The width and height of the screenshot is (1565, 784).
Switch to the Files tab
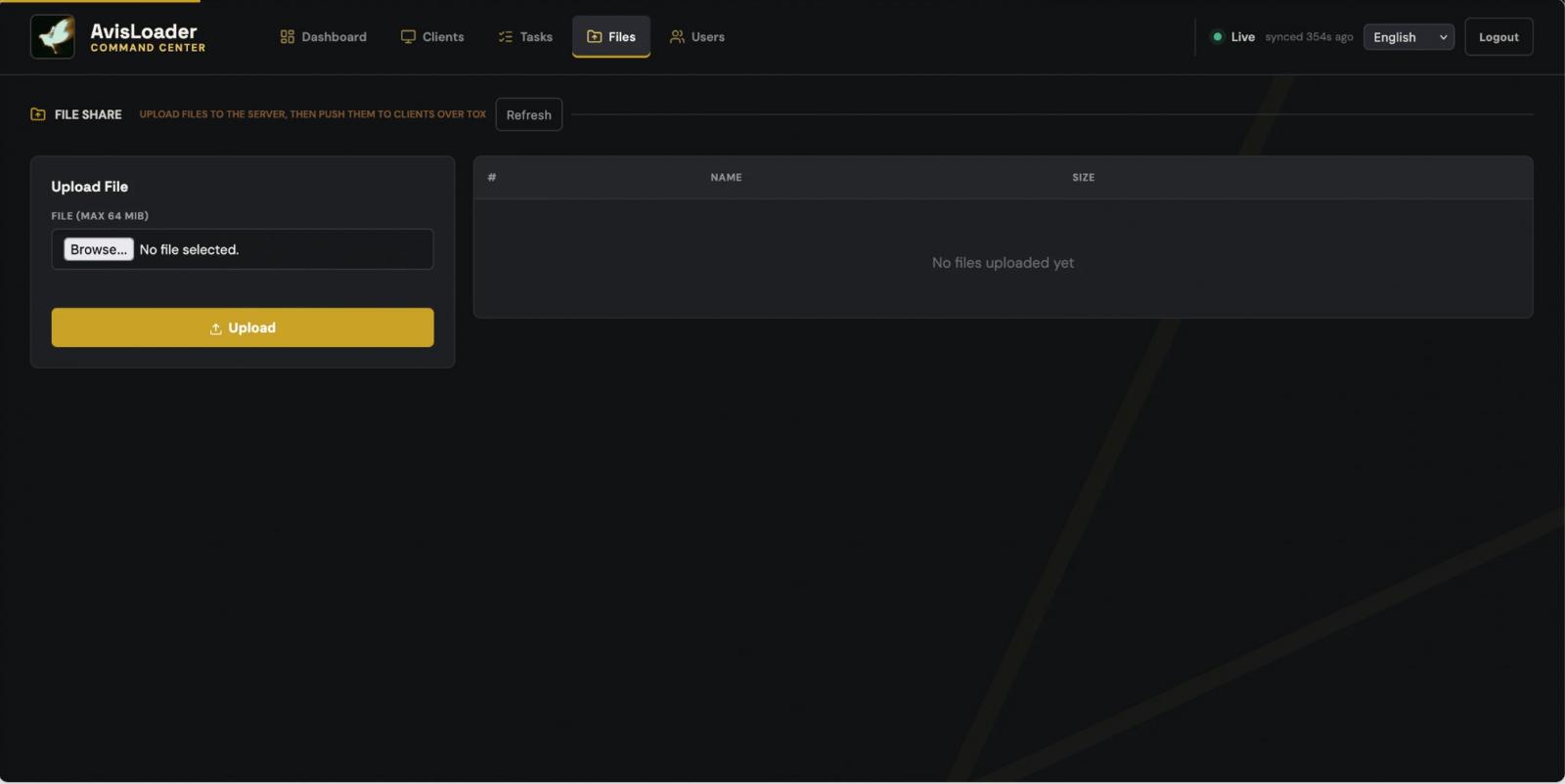click(611, 37)
